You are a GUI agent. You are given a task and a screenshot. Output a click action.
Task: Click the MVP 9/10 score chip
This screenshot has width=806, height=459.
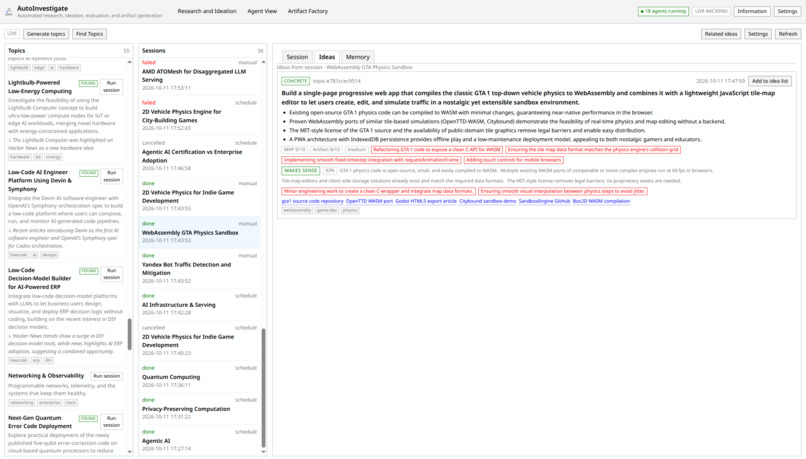pos(295,150)
